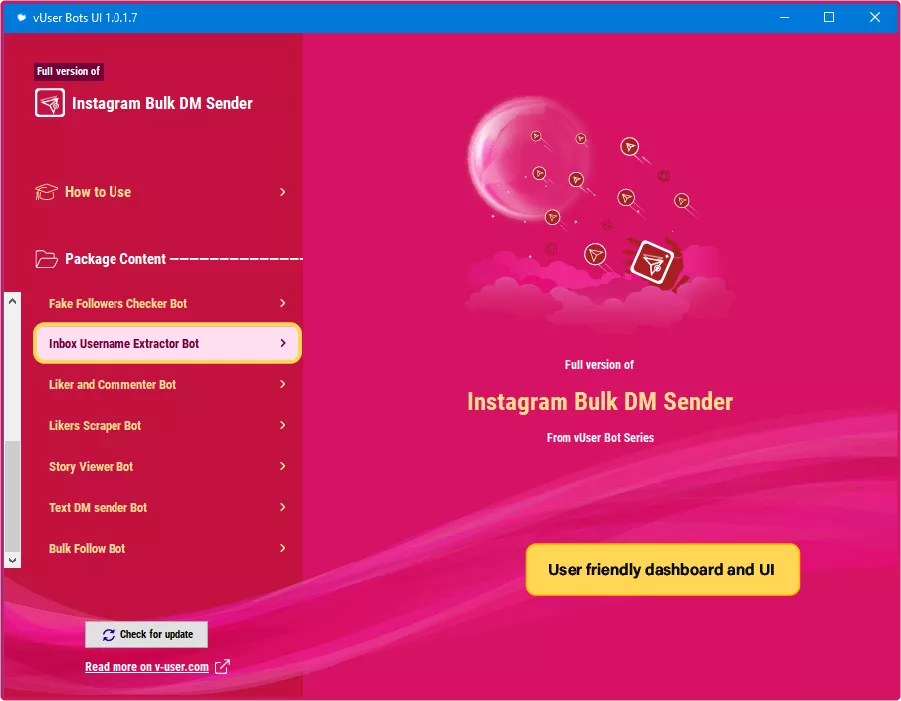Click User friendly dashboard and UI button
901x701 pixels.
(x=663, y=569)
